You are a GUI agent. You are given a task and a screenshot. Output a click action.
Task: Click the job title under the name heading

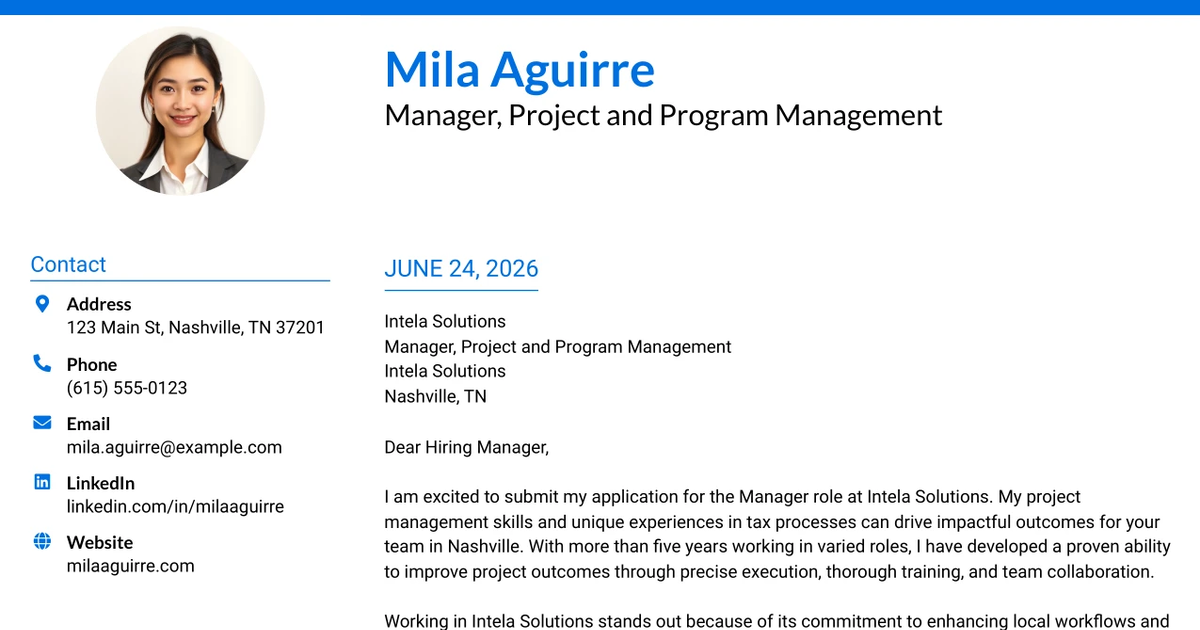pos(663,115)
